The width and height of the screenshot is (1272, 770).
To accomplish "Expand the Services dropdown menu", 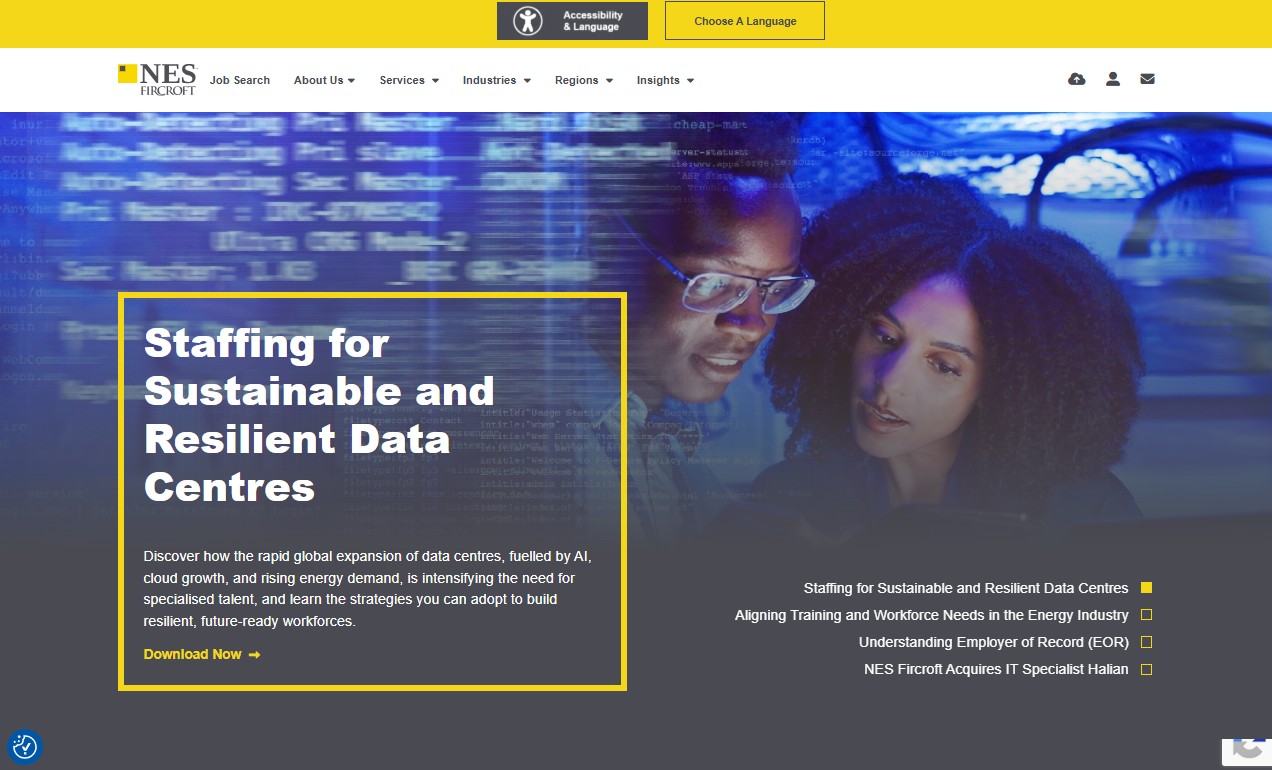I will pyautogui.click(x=409, y=80).
